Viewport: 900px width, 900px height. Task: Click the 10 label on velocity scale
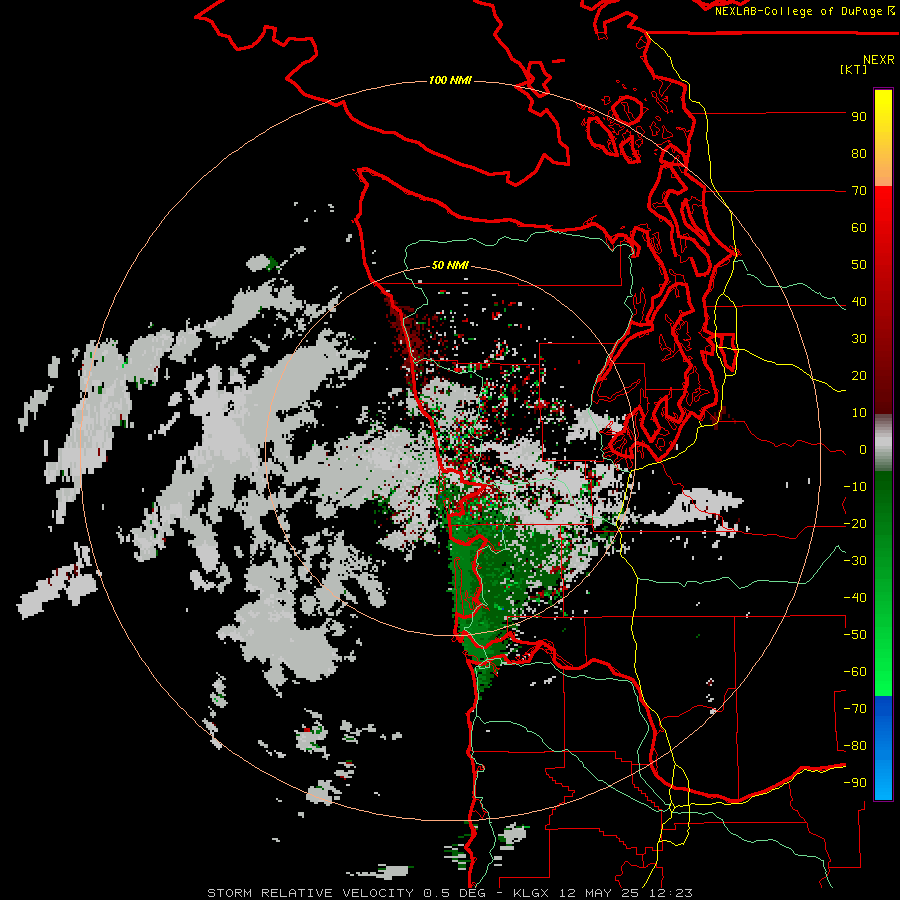[x=859, y=413]
